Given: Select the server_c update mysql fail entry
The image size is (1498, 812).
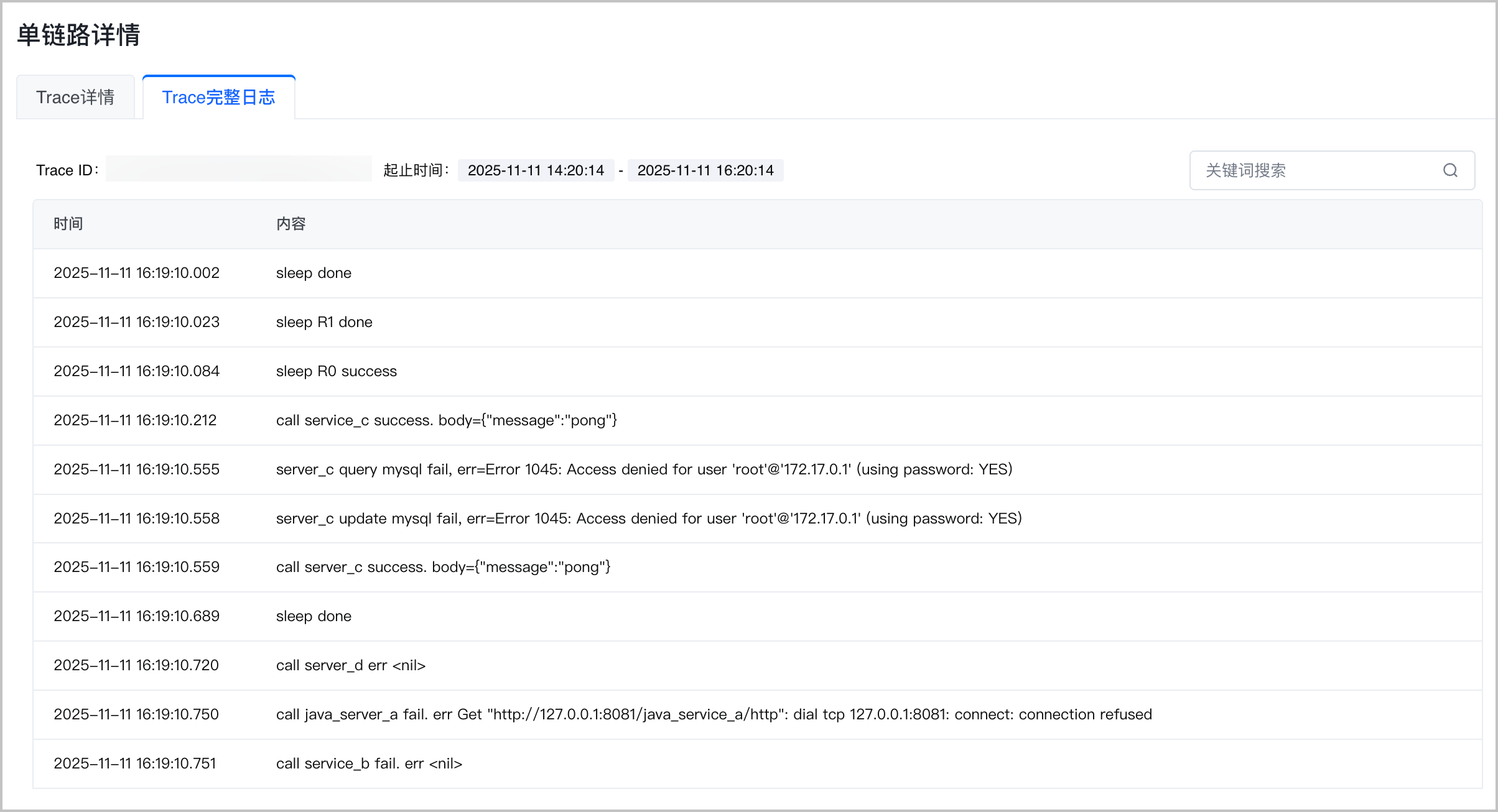Looking at the screenshot, I should click(x=758, y=519).
